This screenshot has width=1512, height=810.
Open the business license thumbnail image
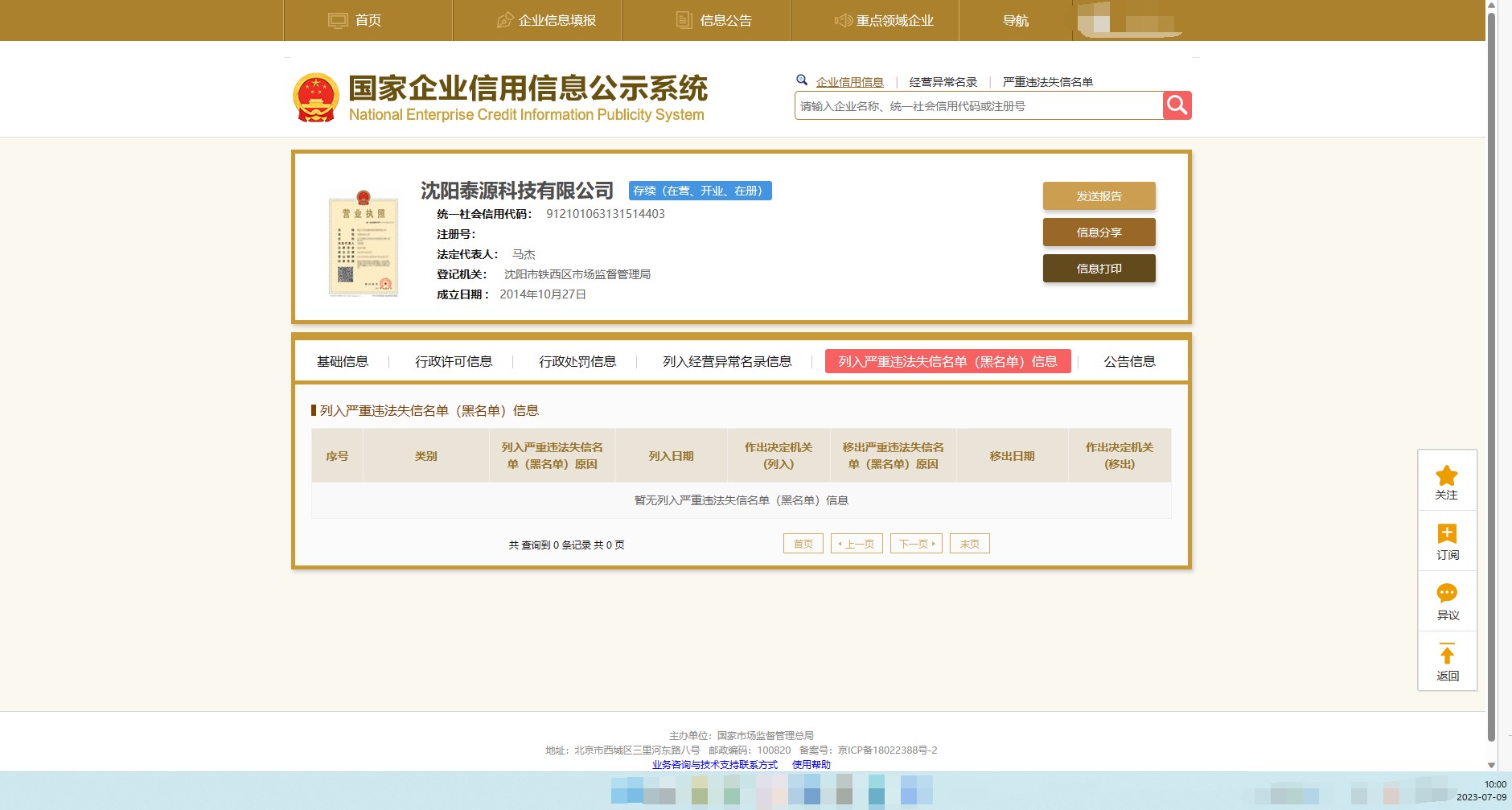click(x=364, y=244)
